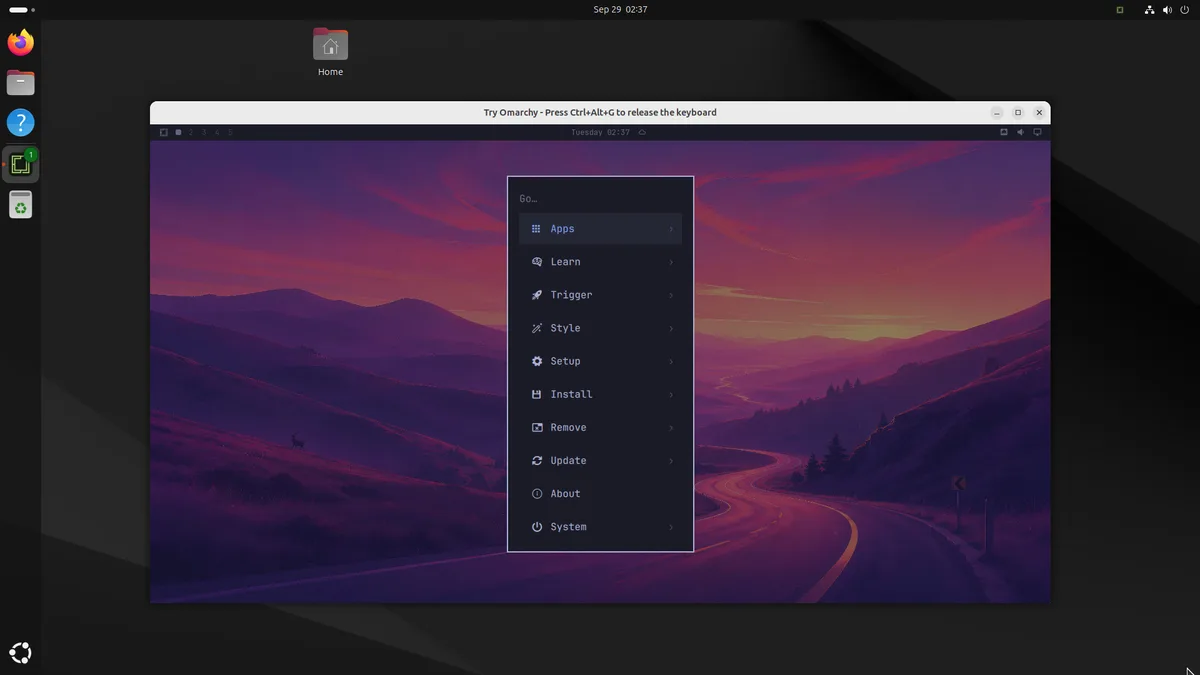Switch to workspace 2 in Waybar
This screenshot has height=675, width=1200.
point(191,132)
